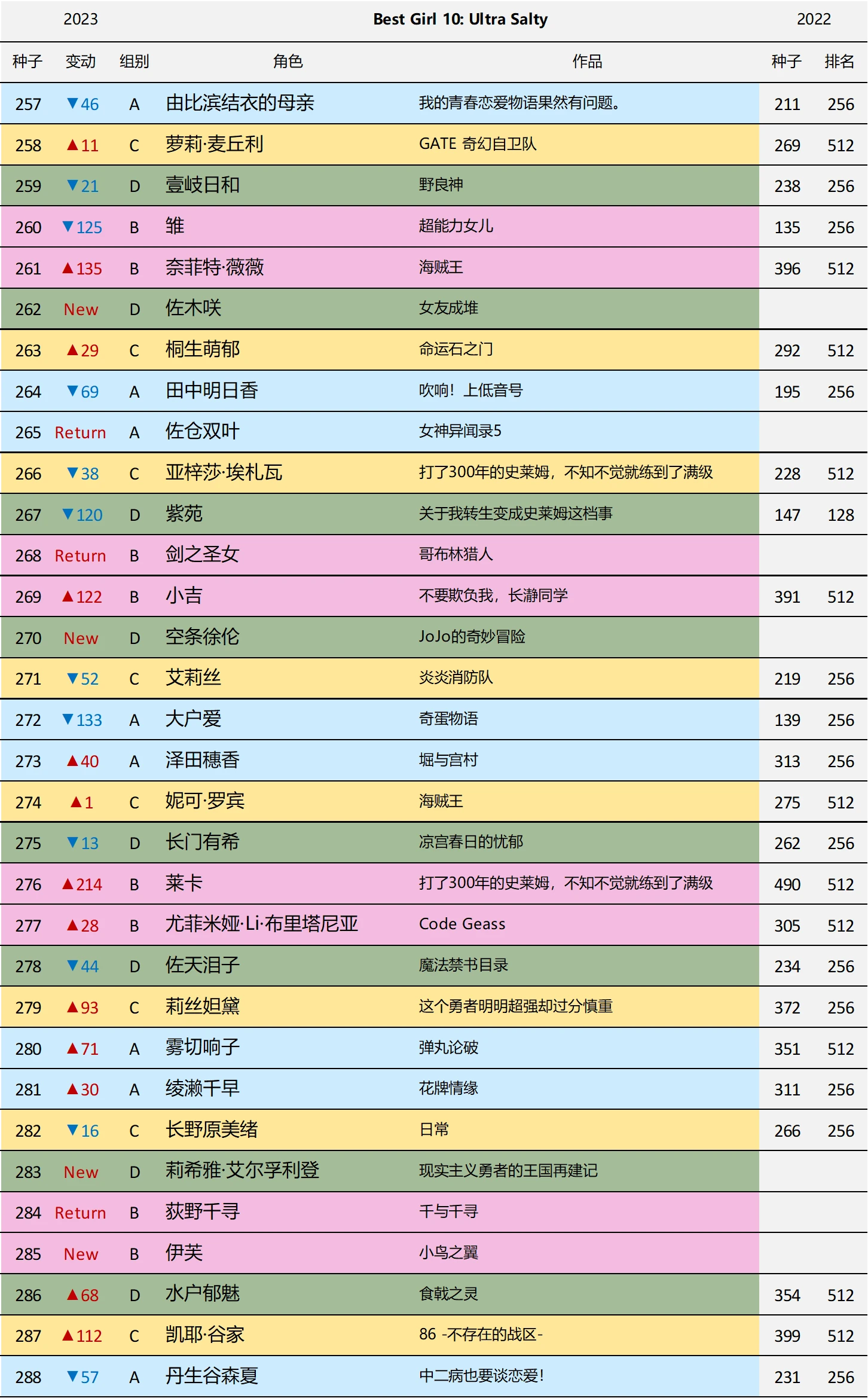Select character name '亚梓莎·埃札瓦'

[224, 472]
